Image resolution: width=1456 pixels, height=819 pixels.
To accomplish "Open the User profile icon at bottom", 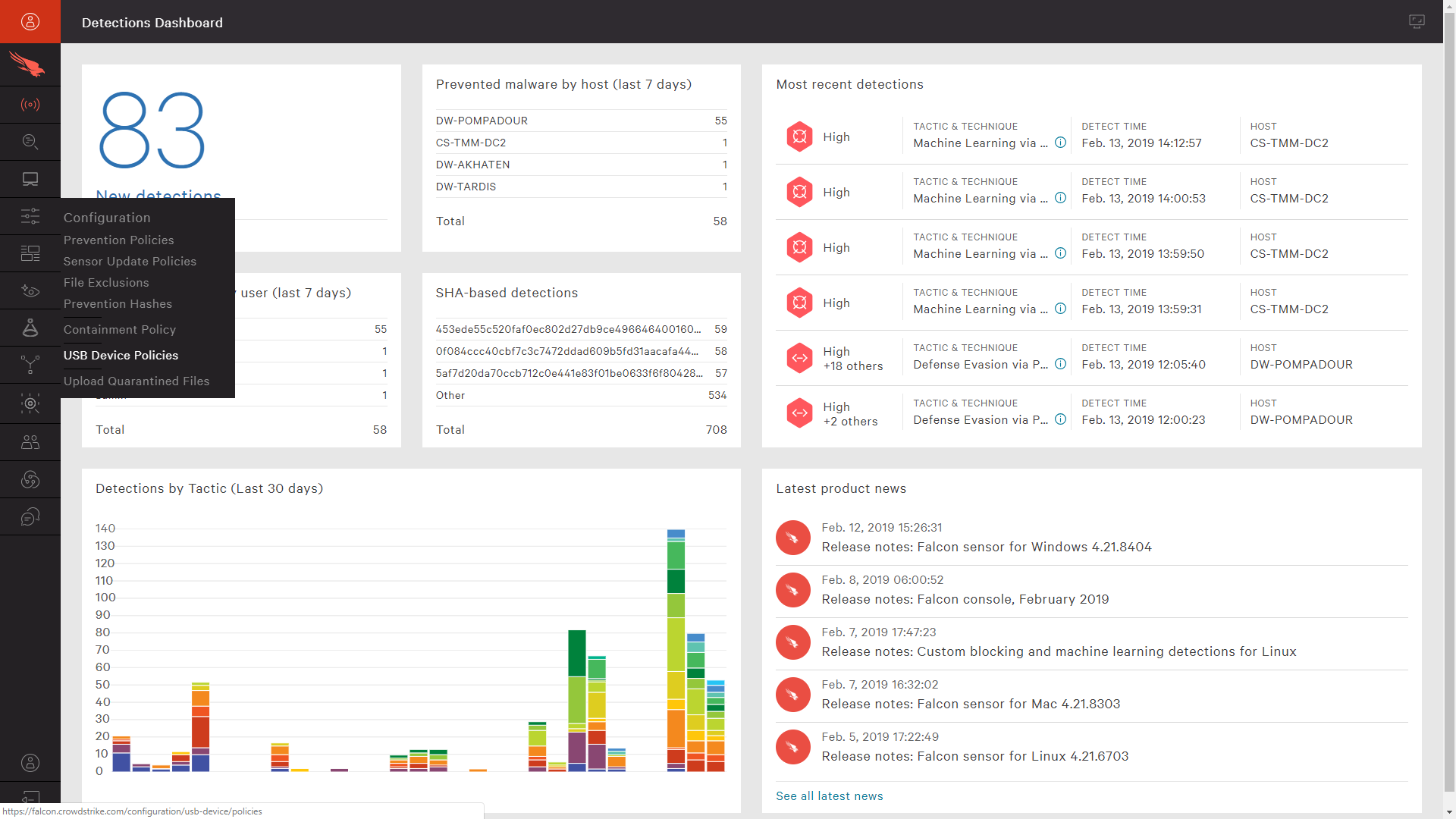I will [x=30, y=762].
